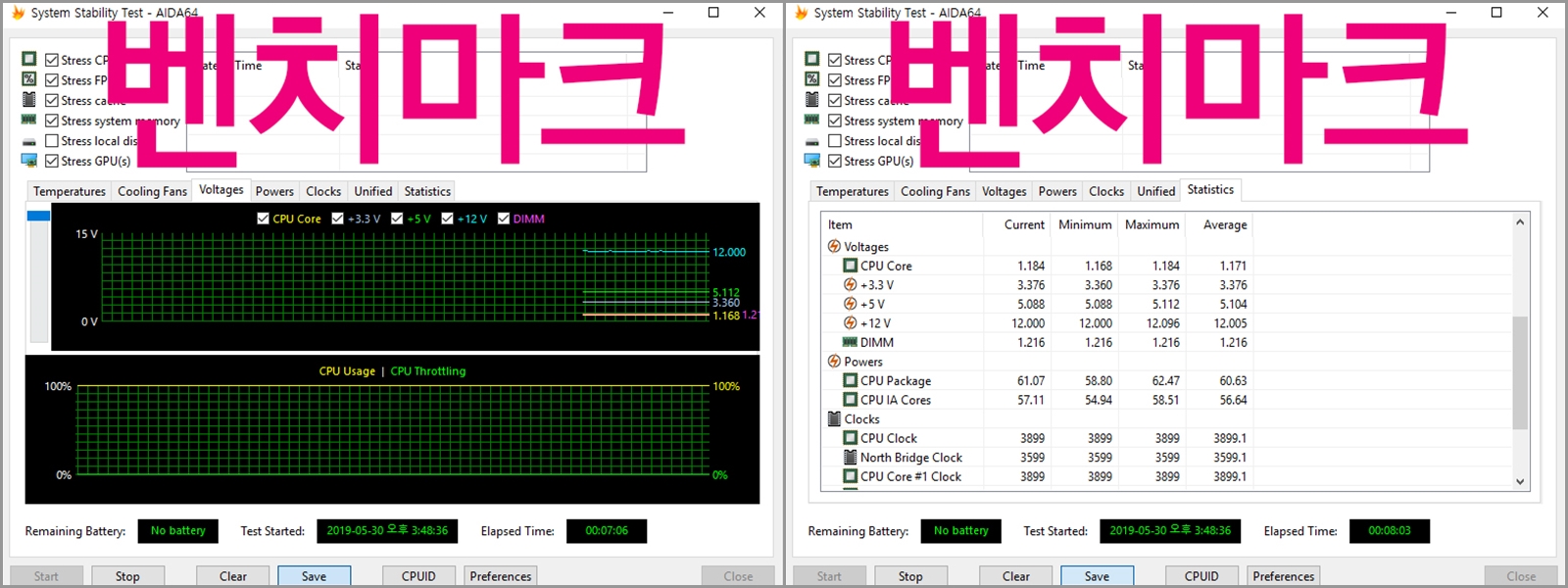1568x588 pixels.
Task: Open CPUID in left window
Action: click(418, 576)
